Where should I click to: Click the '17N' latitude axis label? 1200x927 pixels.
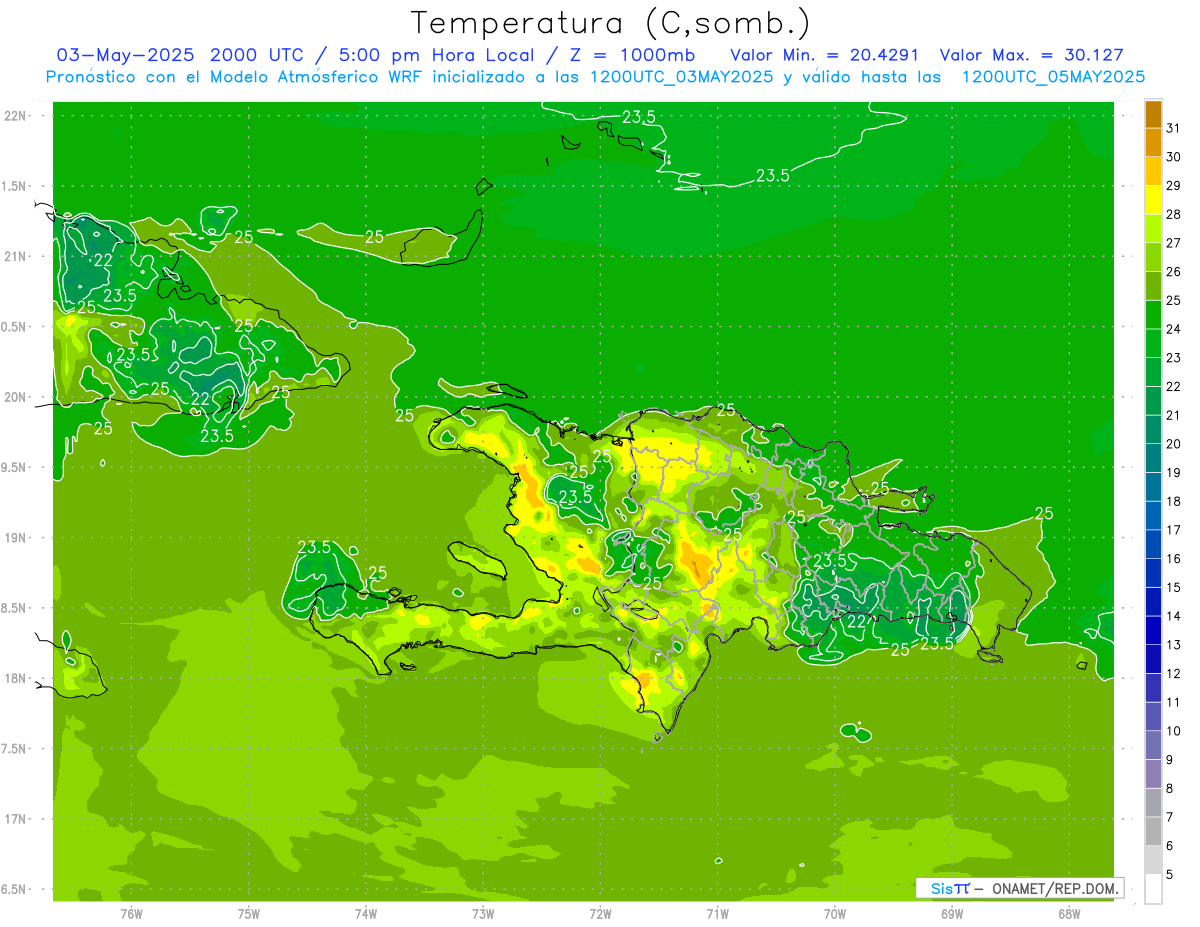[x=15, y=819]
